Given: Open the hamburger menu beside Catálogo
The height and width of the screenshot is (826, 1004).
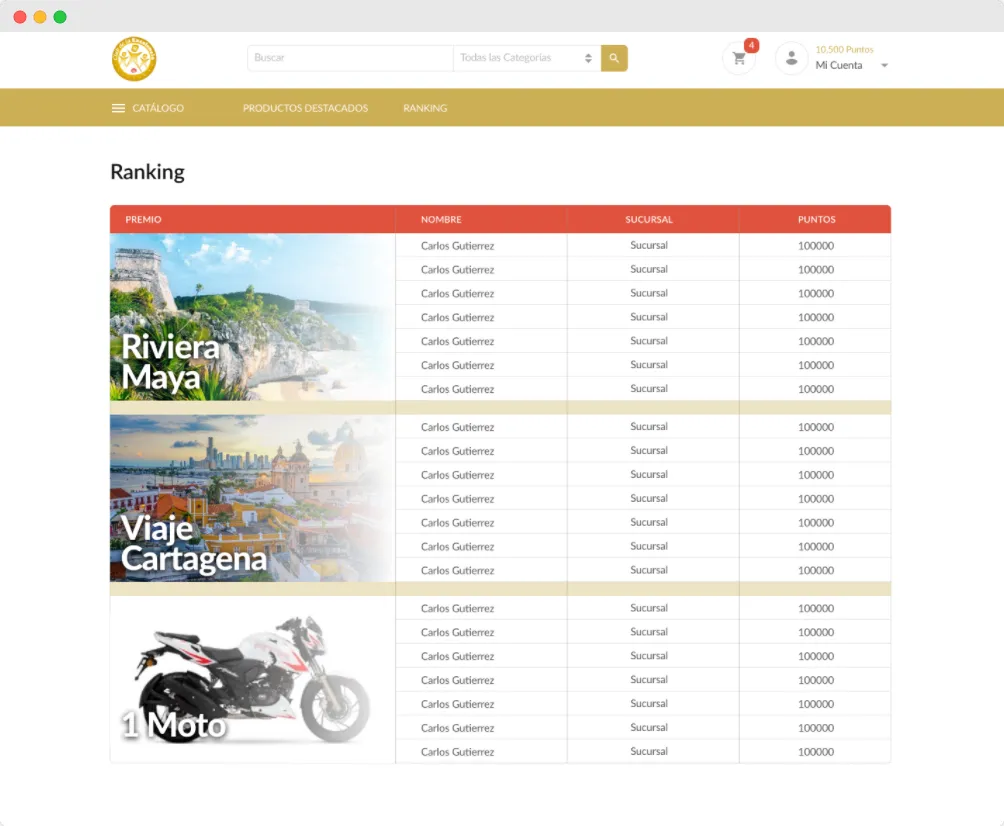Looking at the screenshot, I should 118,107.
